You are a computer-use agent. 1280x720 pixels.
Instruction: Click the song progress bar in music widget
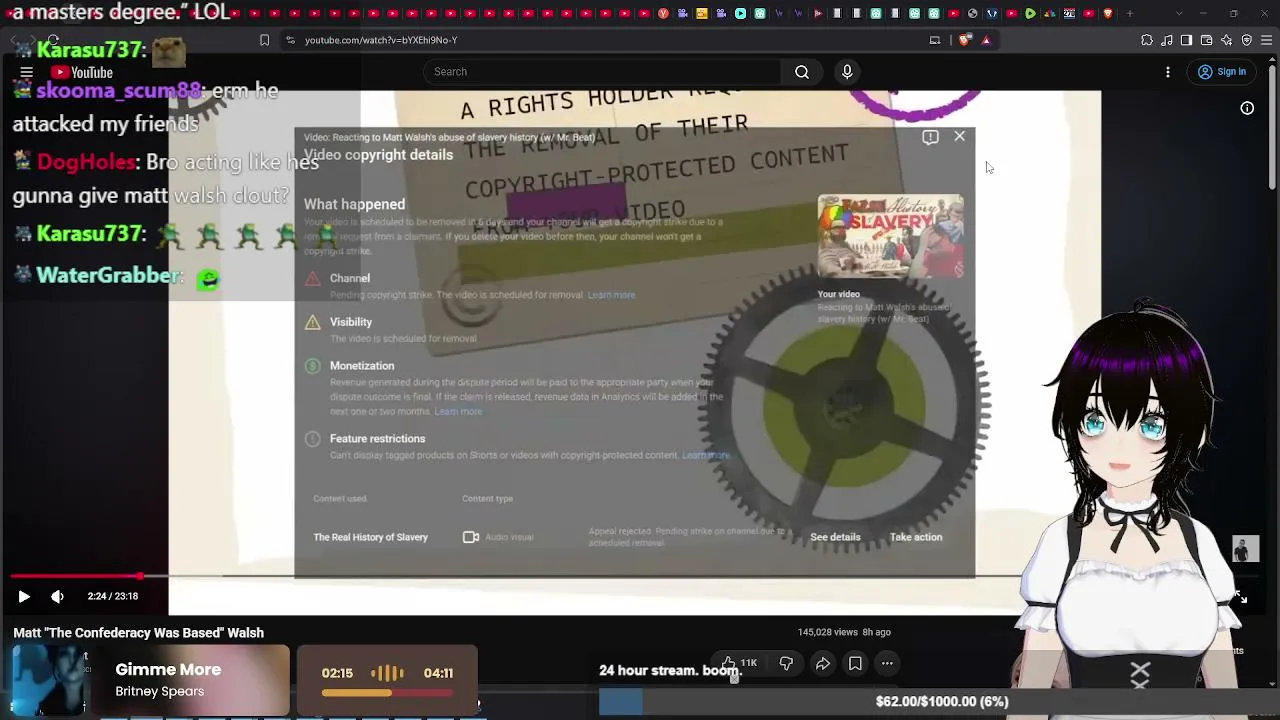click(x=387, y=692)
